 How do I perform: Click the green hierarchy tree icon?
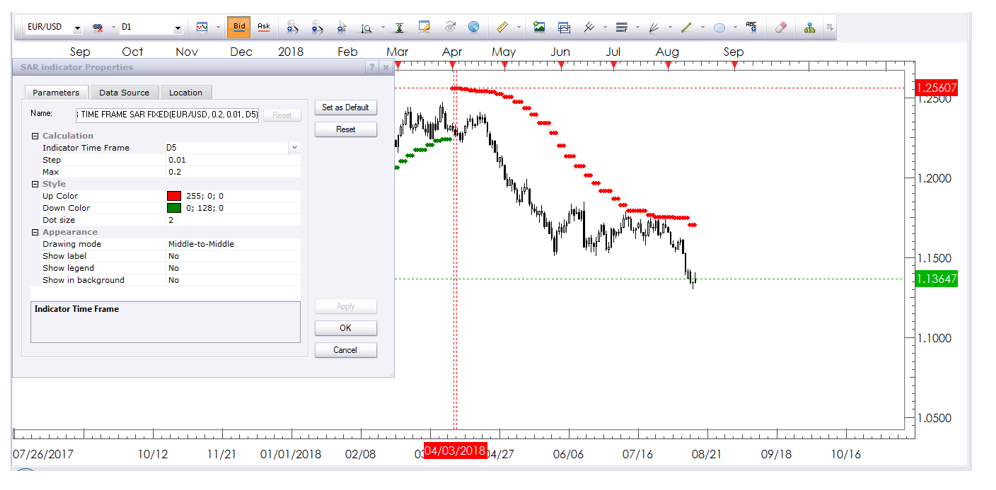click(x=809, y=27)
